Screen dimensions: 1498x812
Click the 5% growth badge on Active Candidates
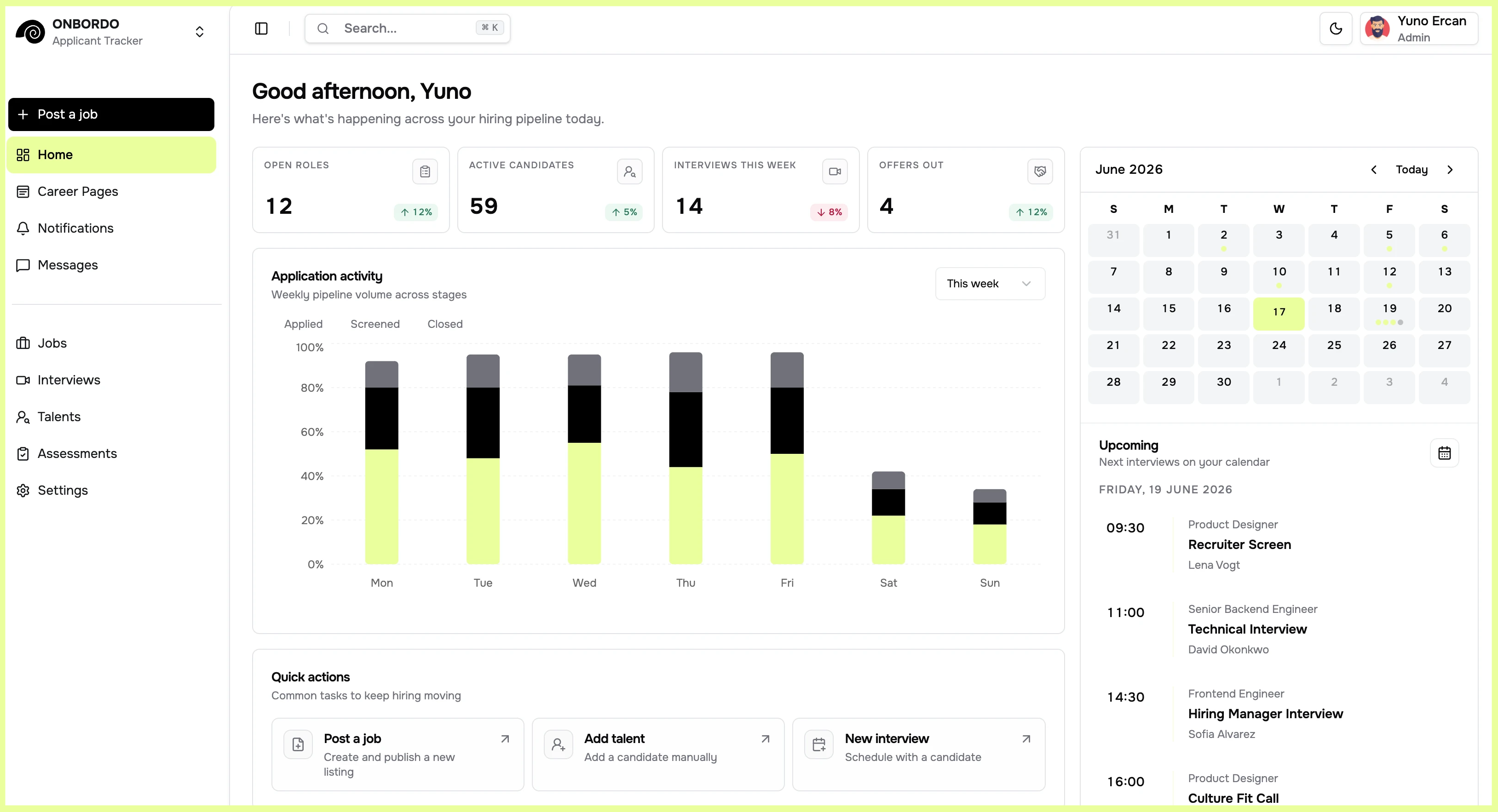tap(624, 212)
